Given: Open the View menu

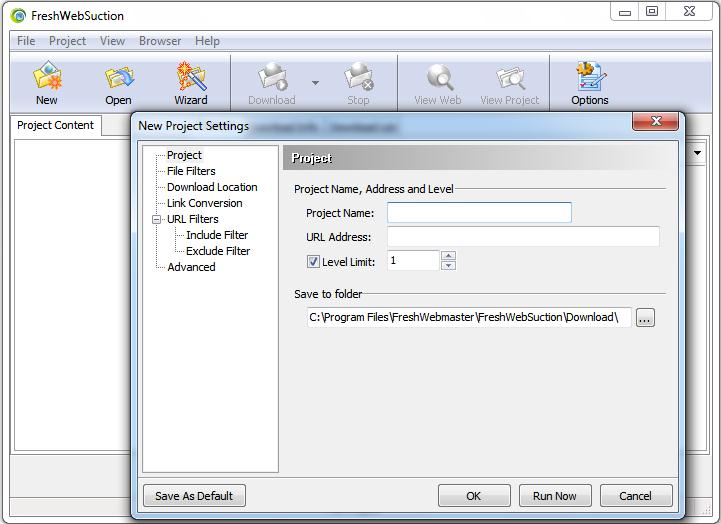Looking at the screenshot, I should 112,41.
